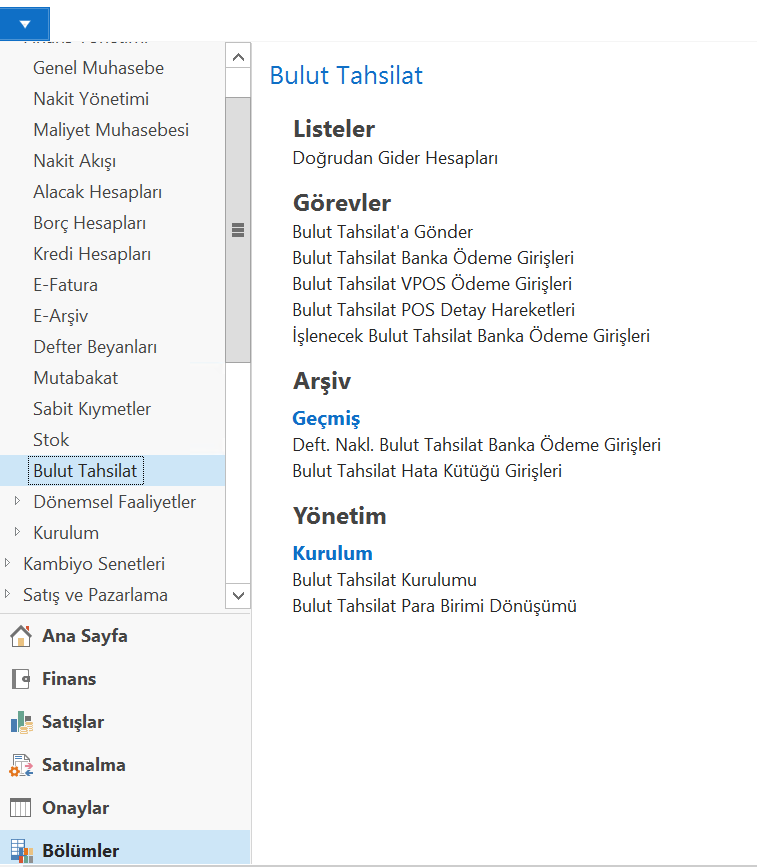The width and height of the screenshot is (757, 867).
Task: Open the Satışlar menu item
Action: [x=73, y=722]
